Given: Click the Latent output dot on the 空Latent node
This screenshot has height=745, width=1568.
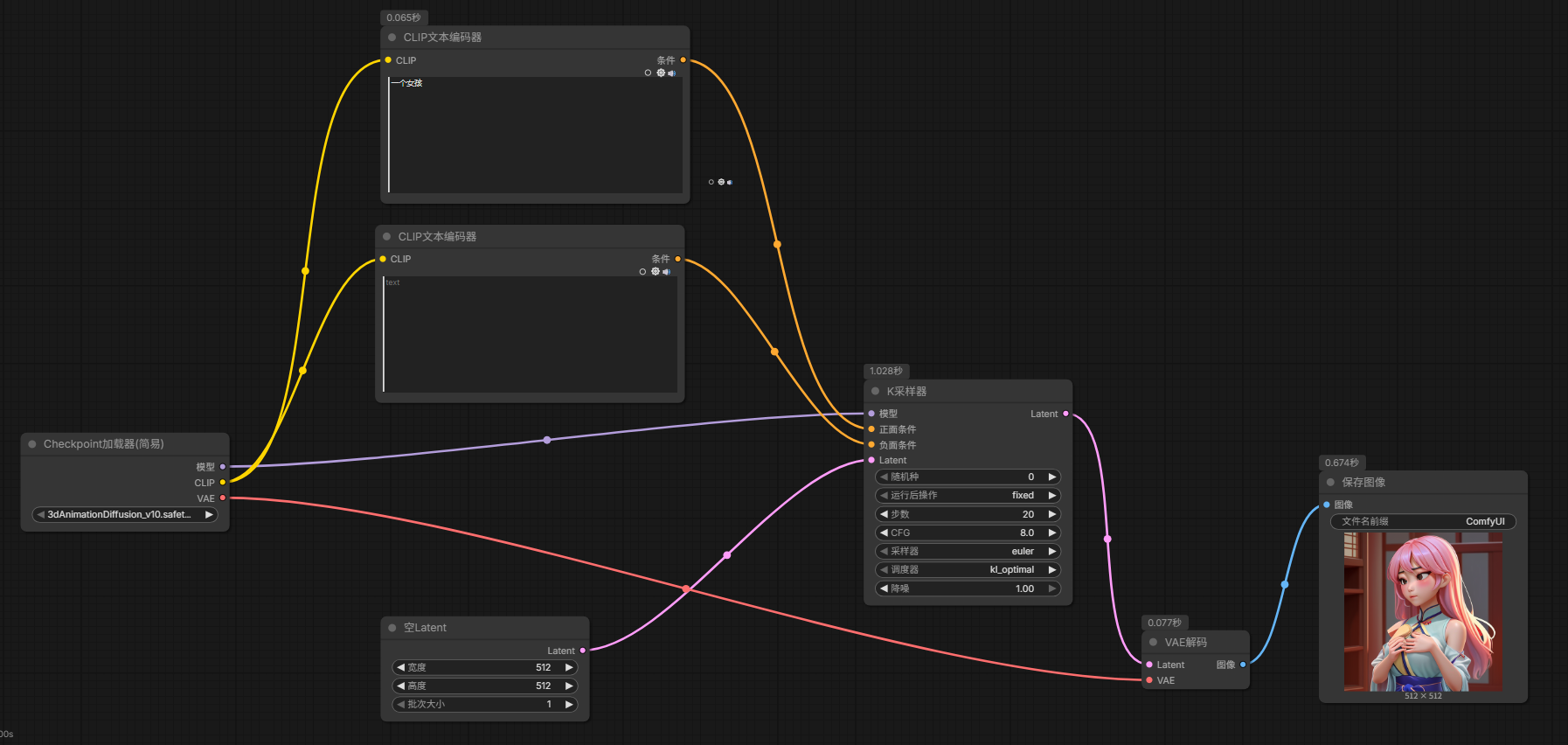Looking at the screenshot, I should click(583, 651).
